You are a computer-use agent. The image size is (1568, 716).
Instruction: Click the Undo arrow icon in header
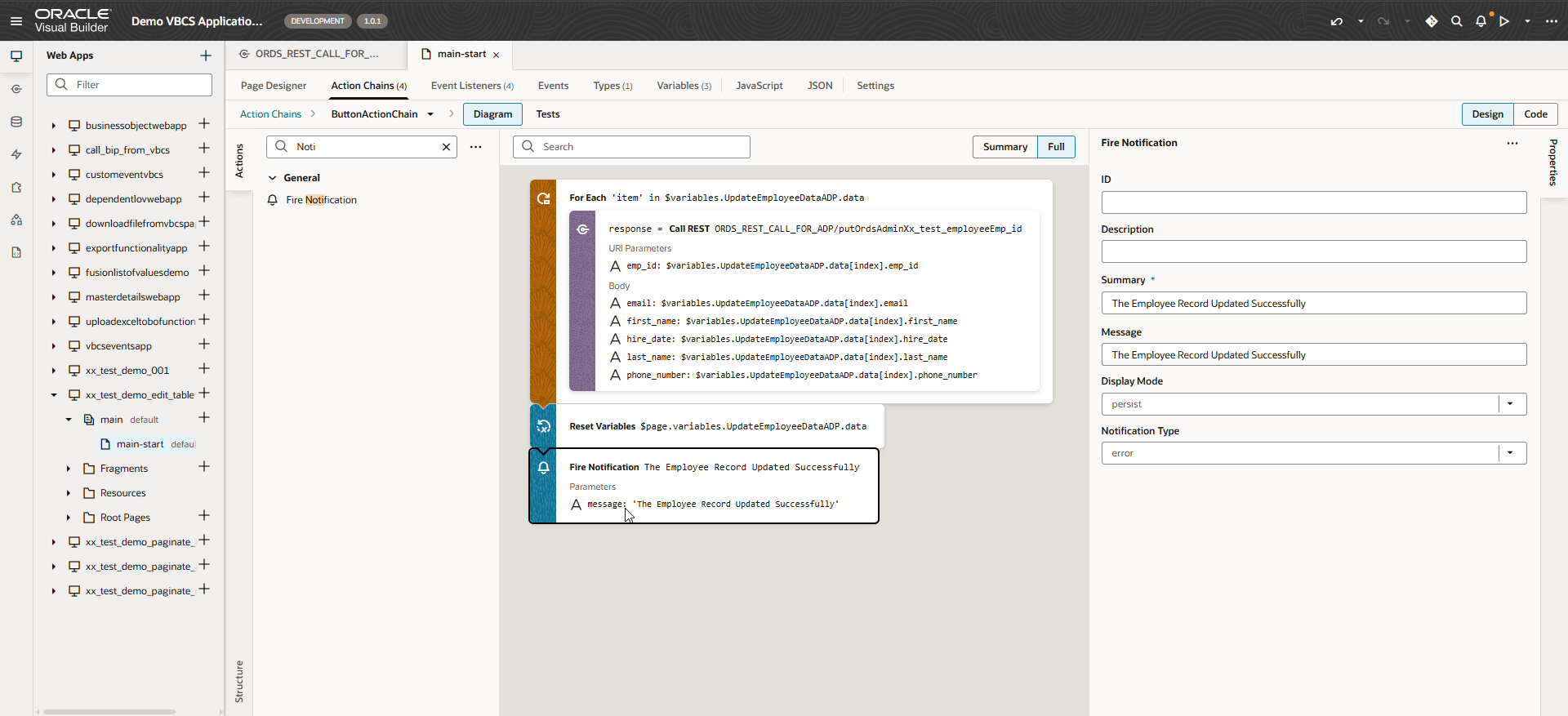[1336, 21]
